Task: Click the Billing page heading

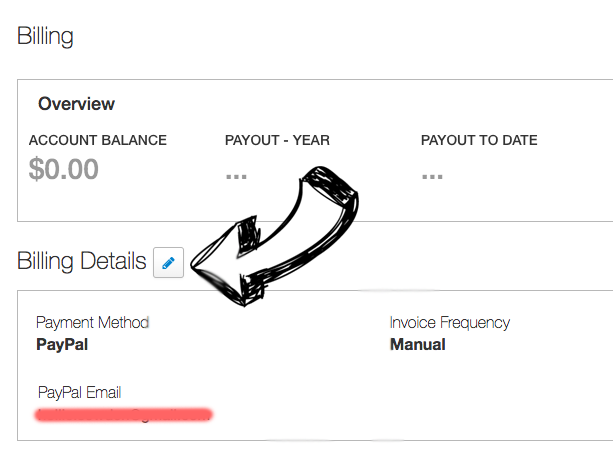Action: pyautogui.click(x=45, y=37)
